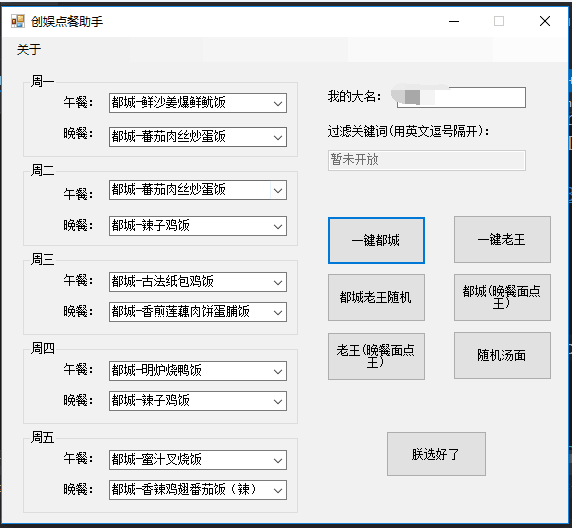Open 周三 晚餐 dropdown (香煎莲藕肉饼蛋脯饭)
This screenshot has width=572, height=528.
tap(198, 312)
